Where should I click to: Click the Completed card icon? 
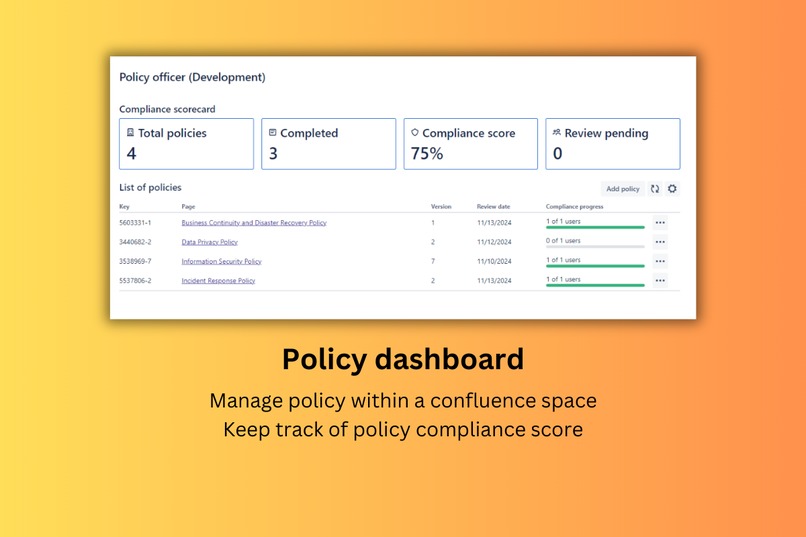click(272, 133)
